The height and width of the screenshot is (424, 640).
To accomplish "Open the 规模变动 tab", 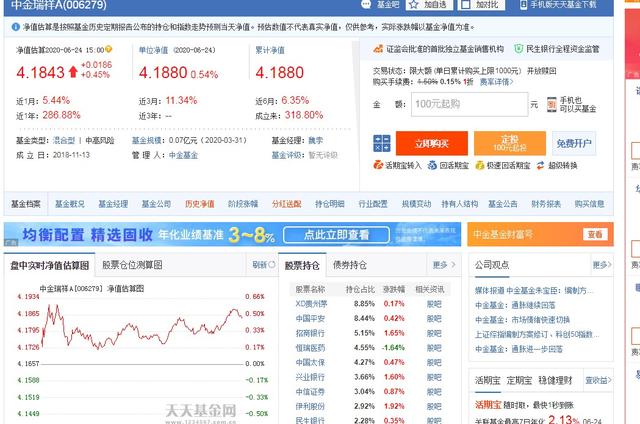I will [x=416, y=204].
